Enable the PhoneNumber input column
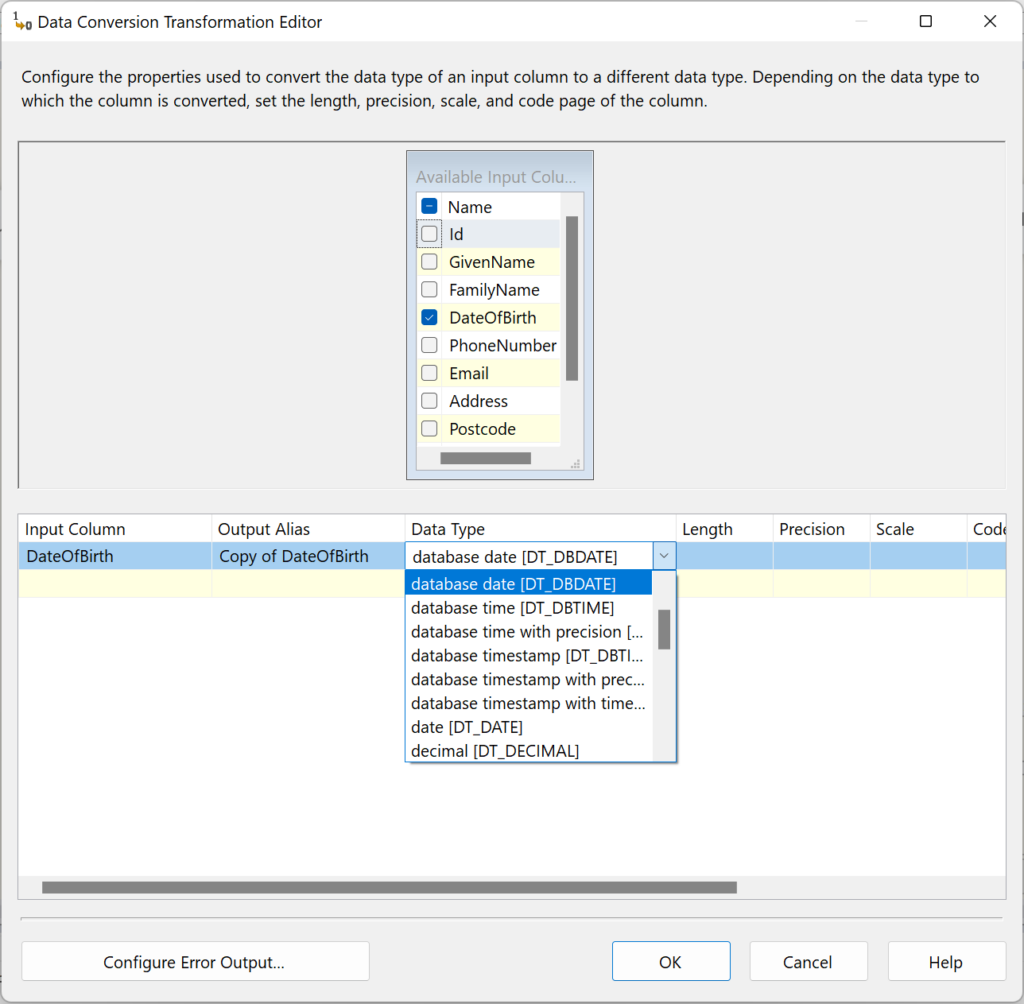This screenshot has width=1024, height=1004. click(430, 345)
